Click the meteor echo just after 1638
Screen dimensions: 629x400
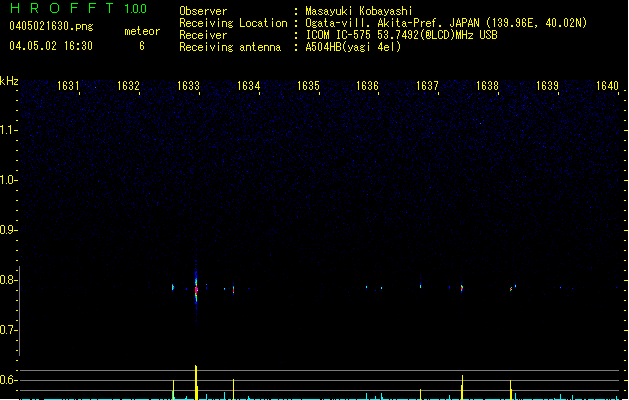pyautogui.click(x=511, y=288)
